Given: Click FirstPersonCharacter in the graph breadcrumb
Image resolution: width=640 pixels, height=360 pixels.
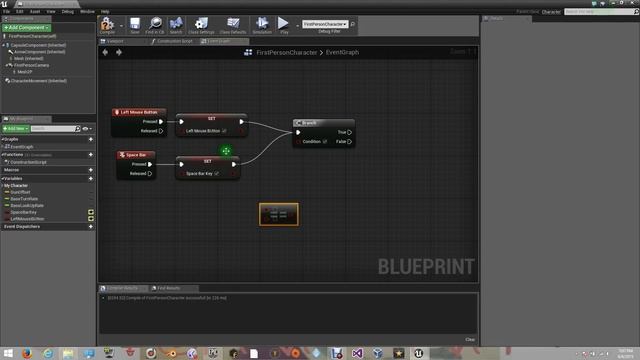Looking at the screenshot, I should coord(287,52).
